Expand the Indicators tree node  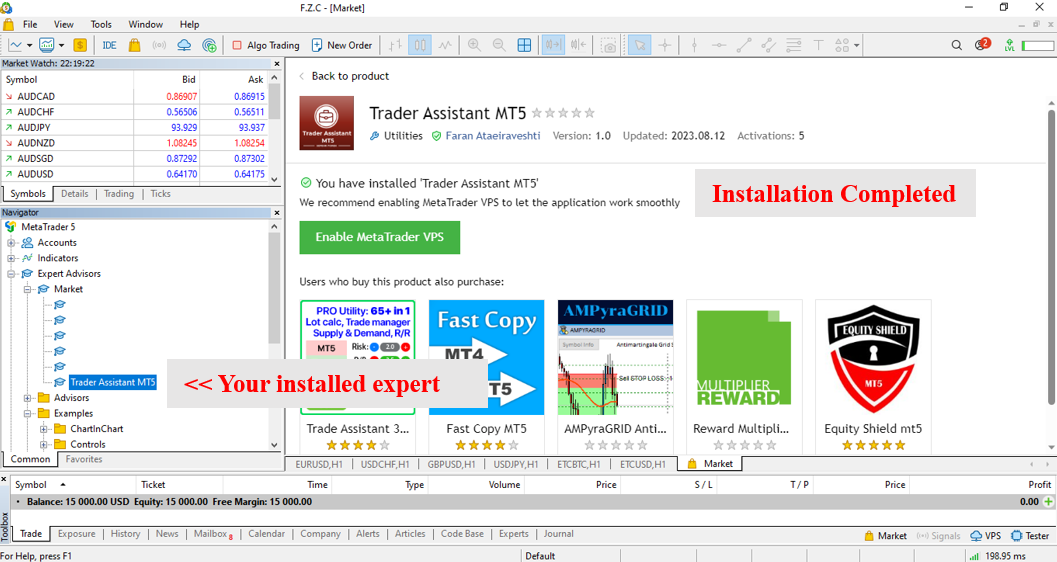click(x=11, y=258)
